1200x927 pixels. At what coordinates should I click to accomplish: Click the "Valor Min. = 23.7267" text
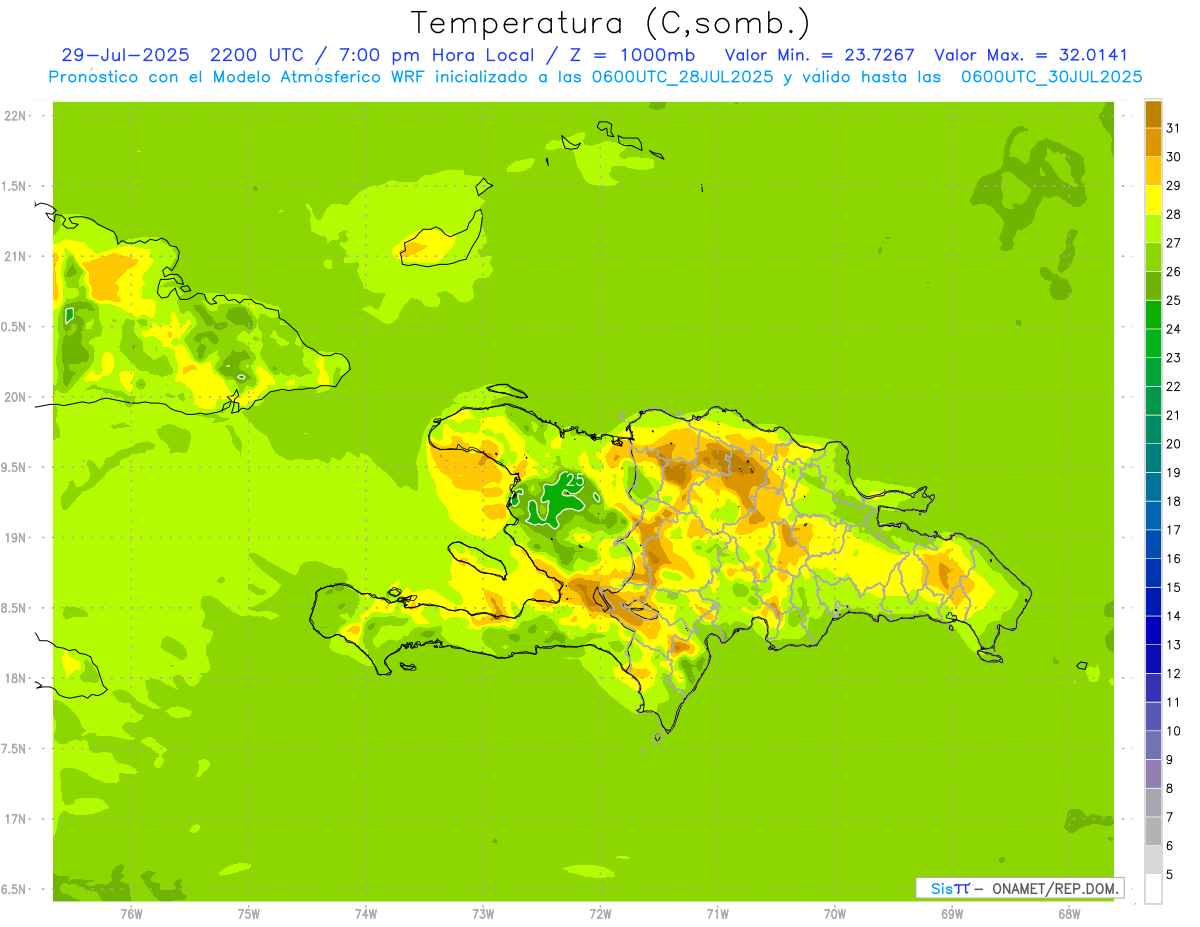[819, 55]
